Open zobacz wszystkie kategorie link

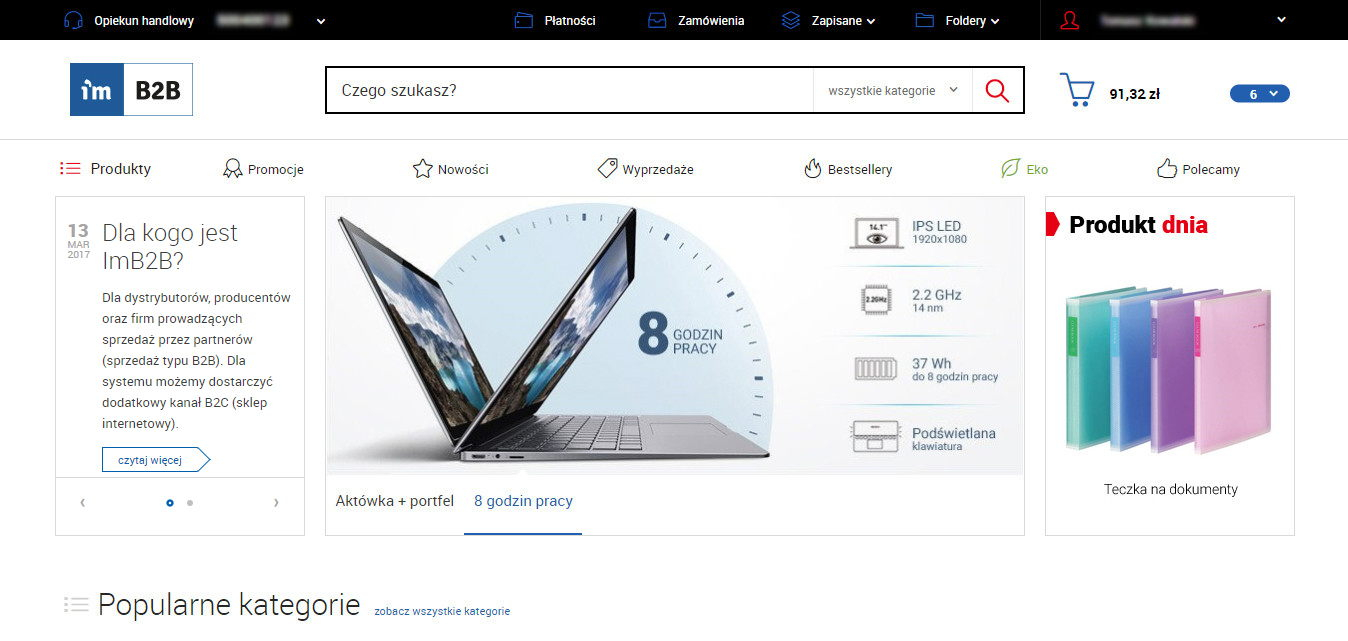[x=442, y=611]
